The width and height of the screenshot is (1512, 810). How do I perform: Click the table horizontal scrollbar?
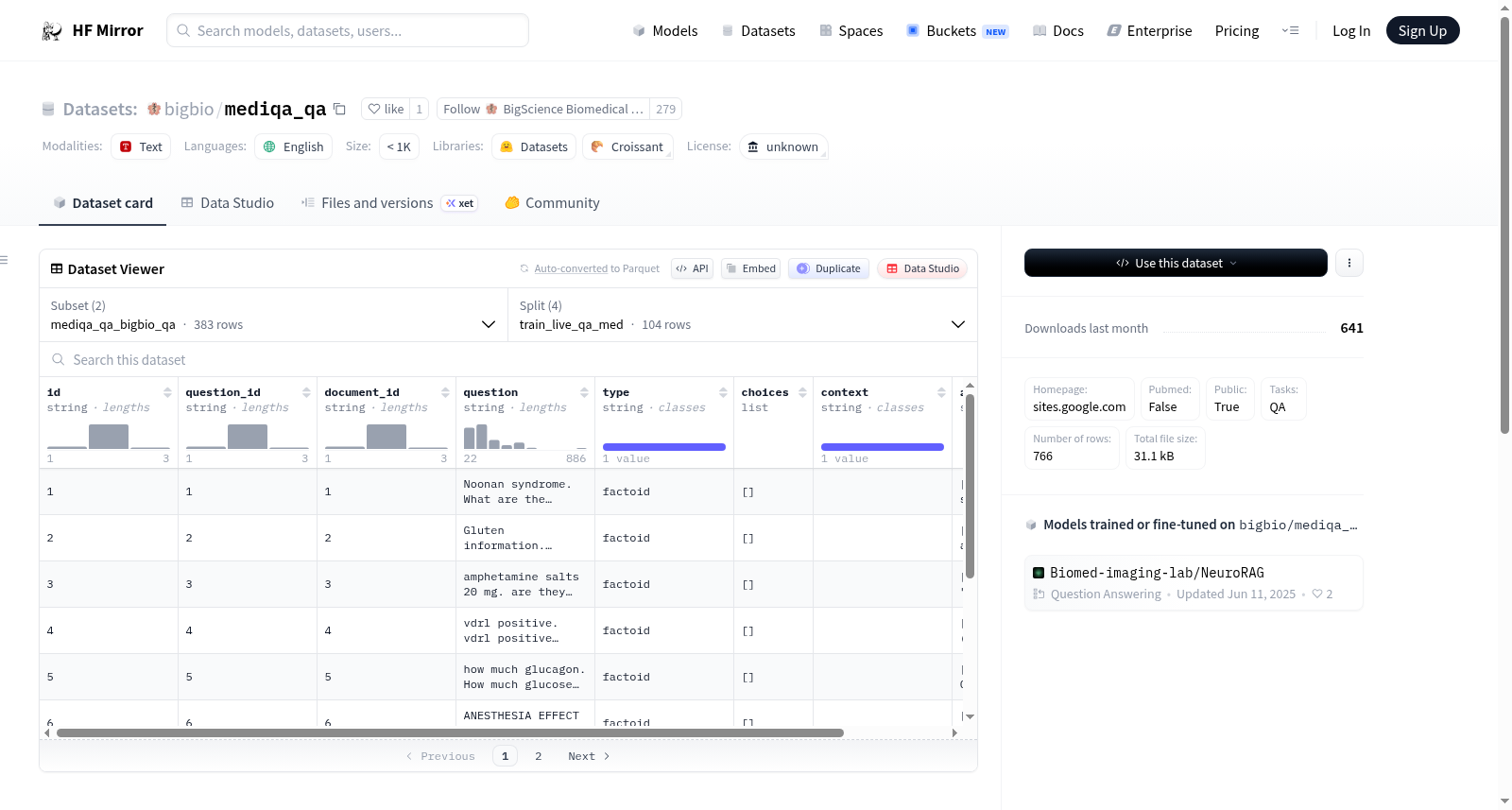click(450, 732)
